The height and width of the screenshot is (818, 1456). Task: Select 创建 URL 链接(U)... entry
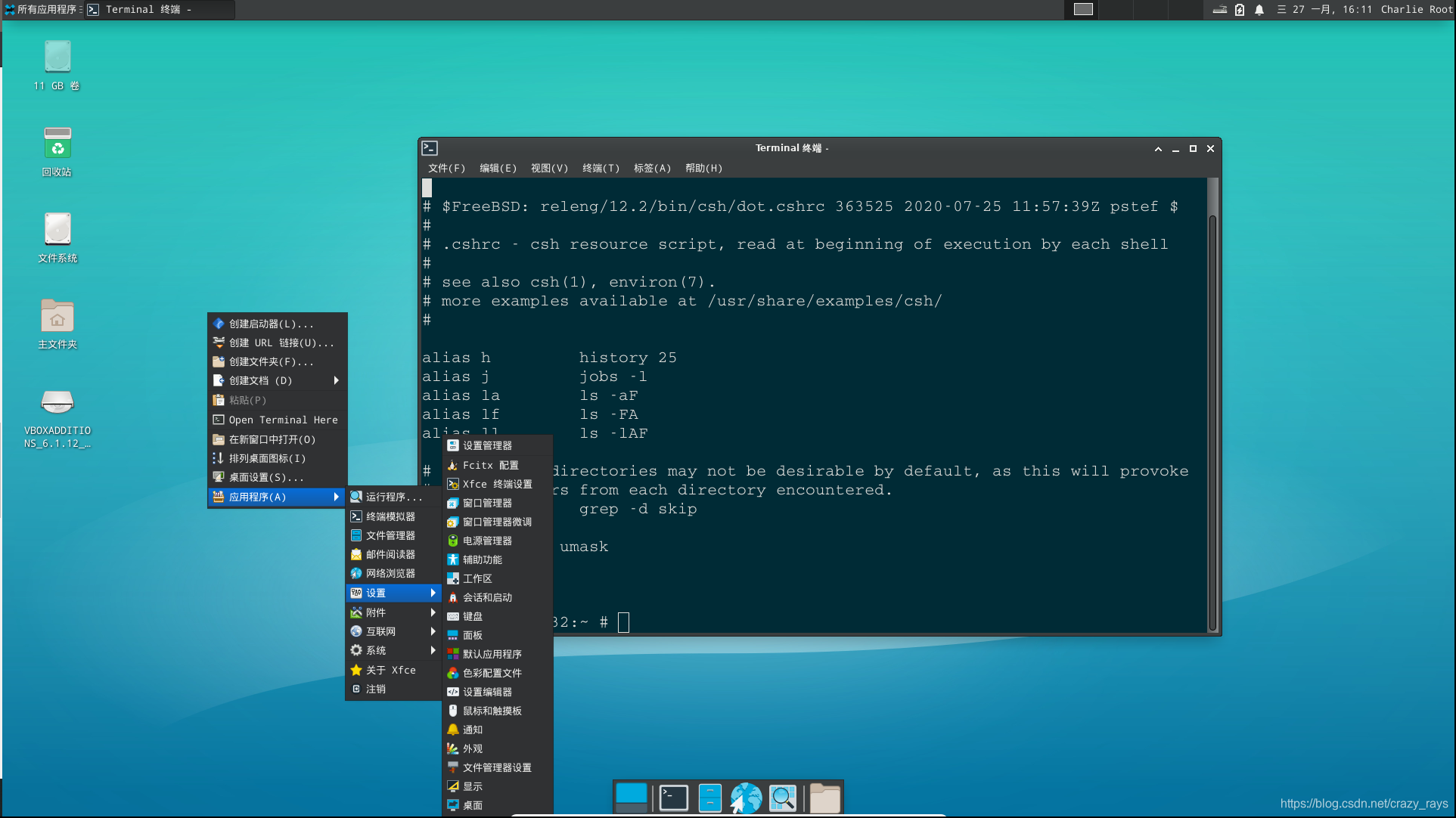[278, 342]
